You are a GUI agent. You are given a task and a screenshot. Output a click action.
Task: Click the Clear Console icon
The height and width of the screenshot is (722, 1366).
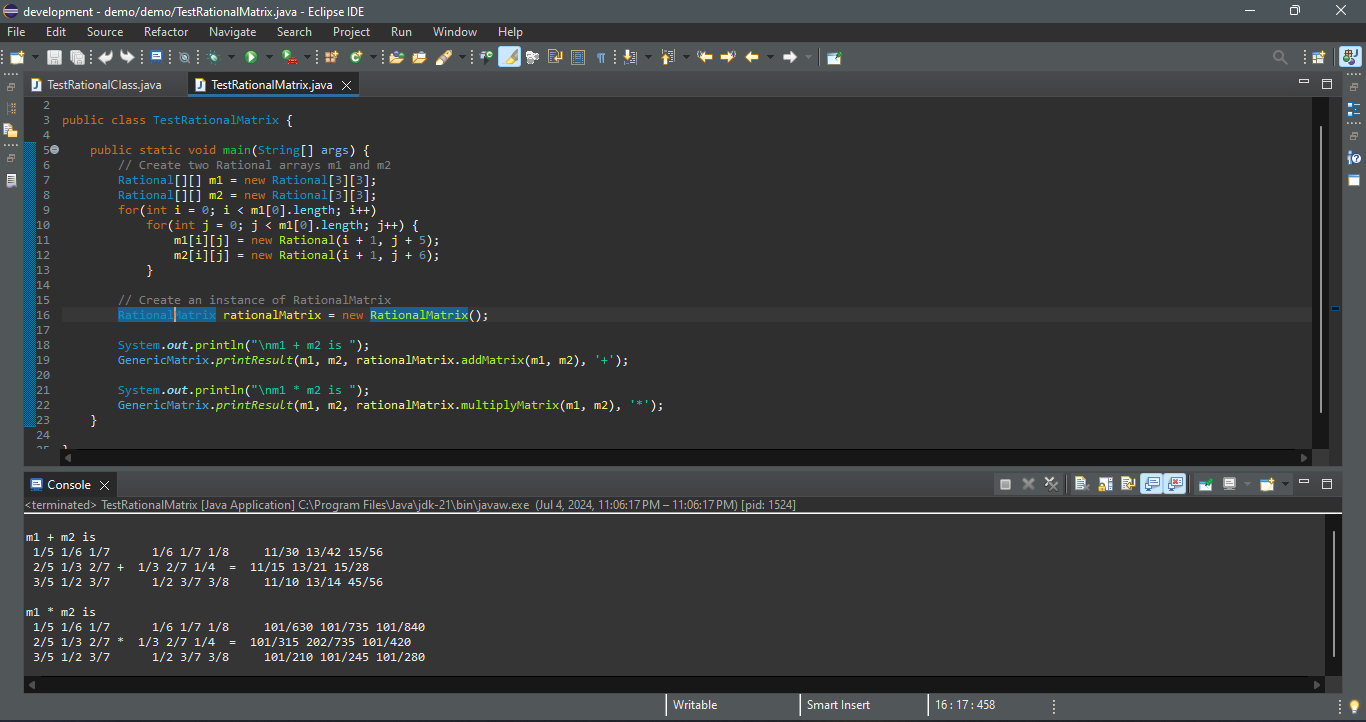(1081, 484)
